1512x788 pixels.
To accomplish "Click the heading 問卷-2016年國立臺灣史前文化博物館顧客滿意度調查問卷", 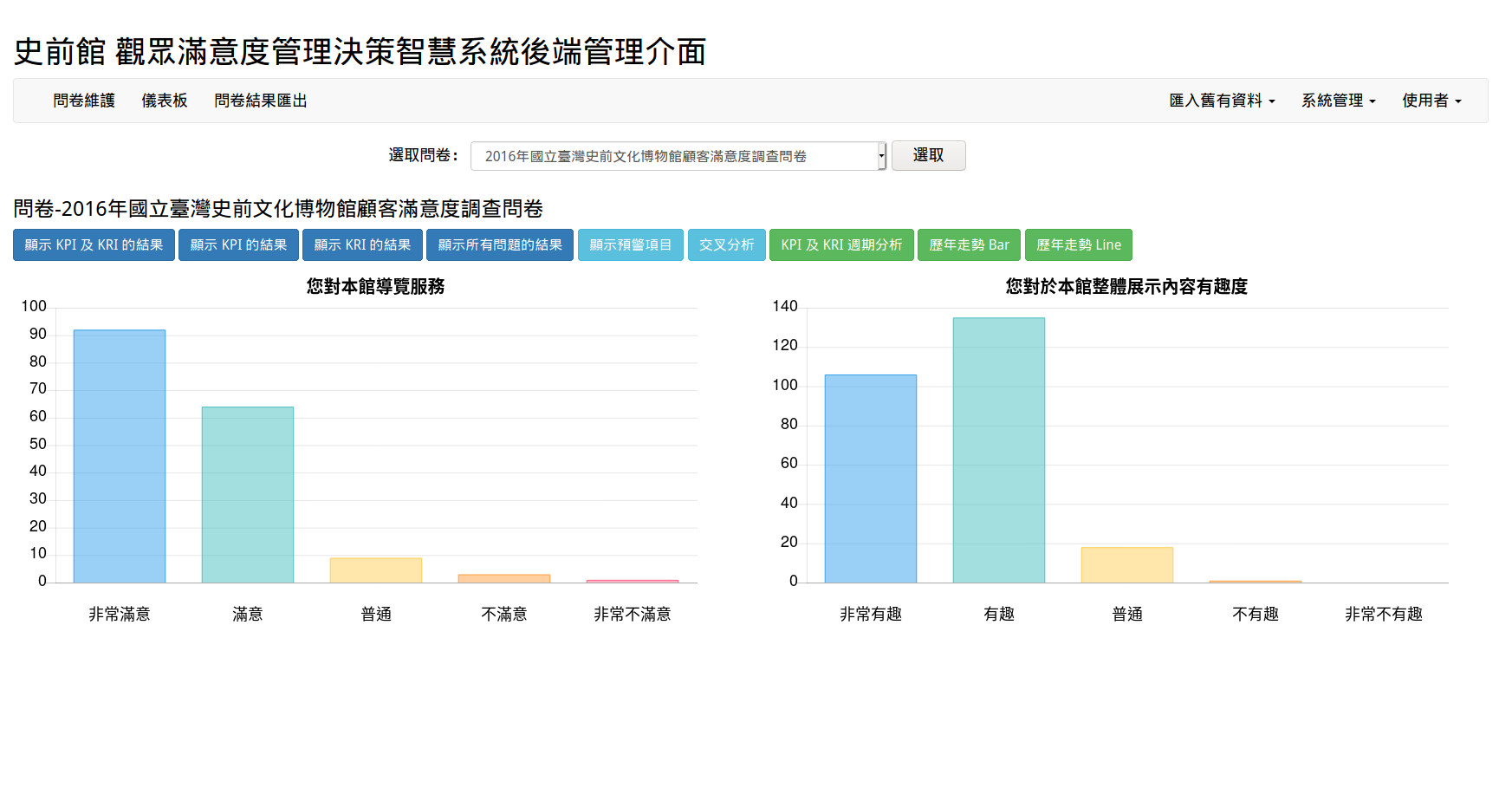I will pos(278,209).
